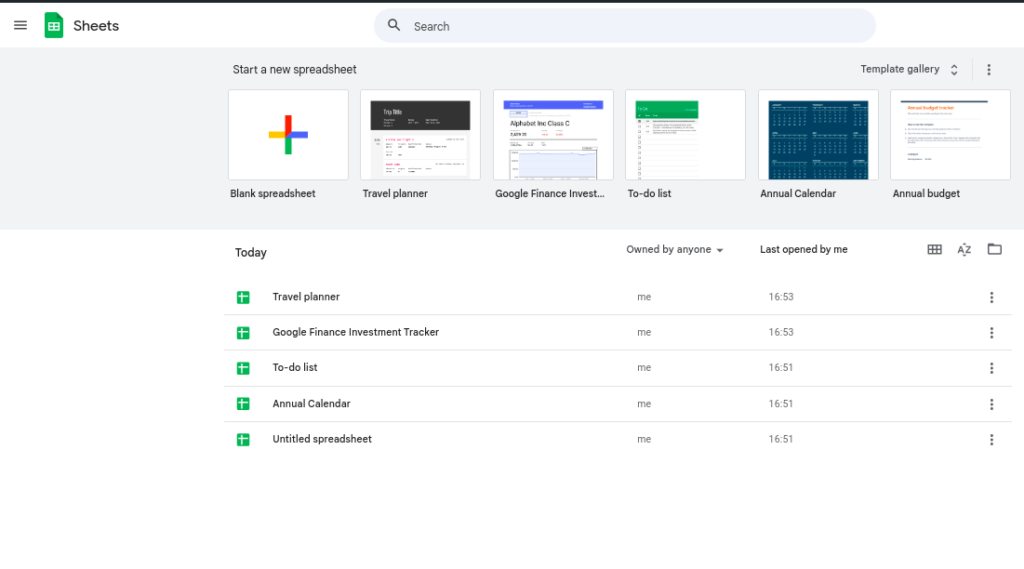The image size is (1024, 569).
Task: Open the Travel planner file
Action: click(618, 297)
